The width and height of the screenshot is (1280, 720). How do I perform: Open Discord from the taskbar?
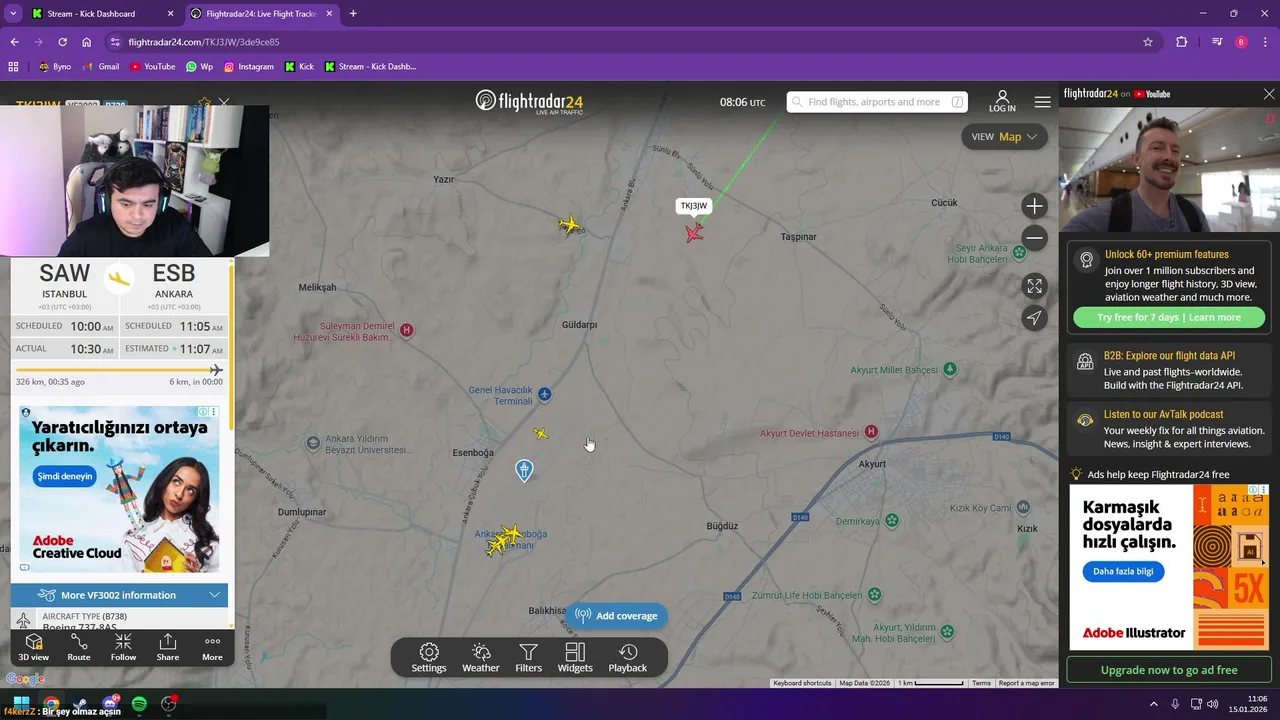[109, 704]
